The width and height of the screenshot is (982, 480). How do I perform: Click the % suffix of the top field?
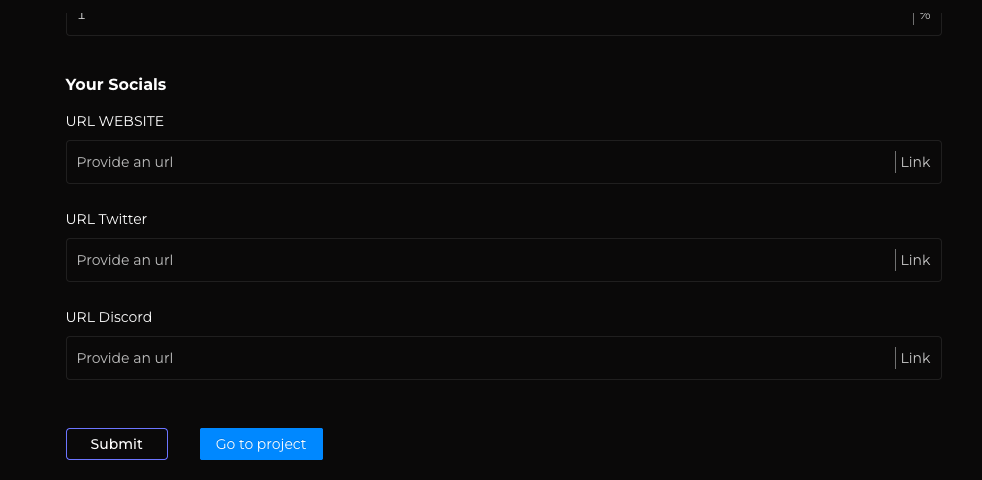pos(925,15)
